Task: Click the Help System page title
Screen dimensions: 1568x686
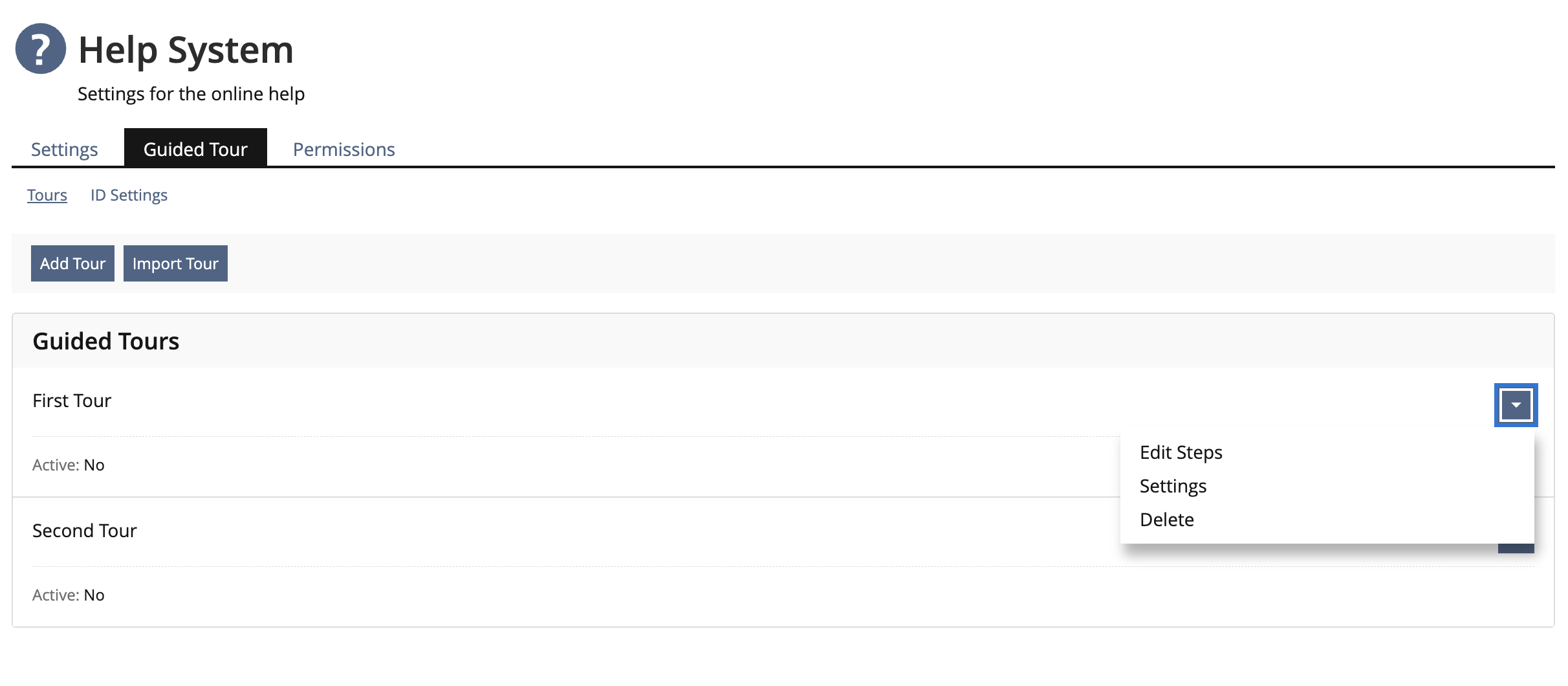Action: pyautogui.click(x=186, y=50)
